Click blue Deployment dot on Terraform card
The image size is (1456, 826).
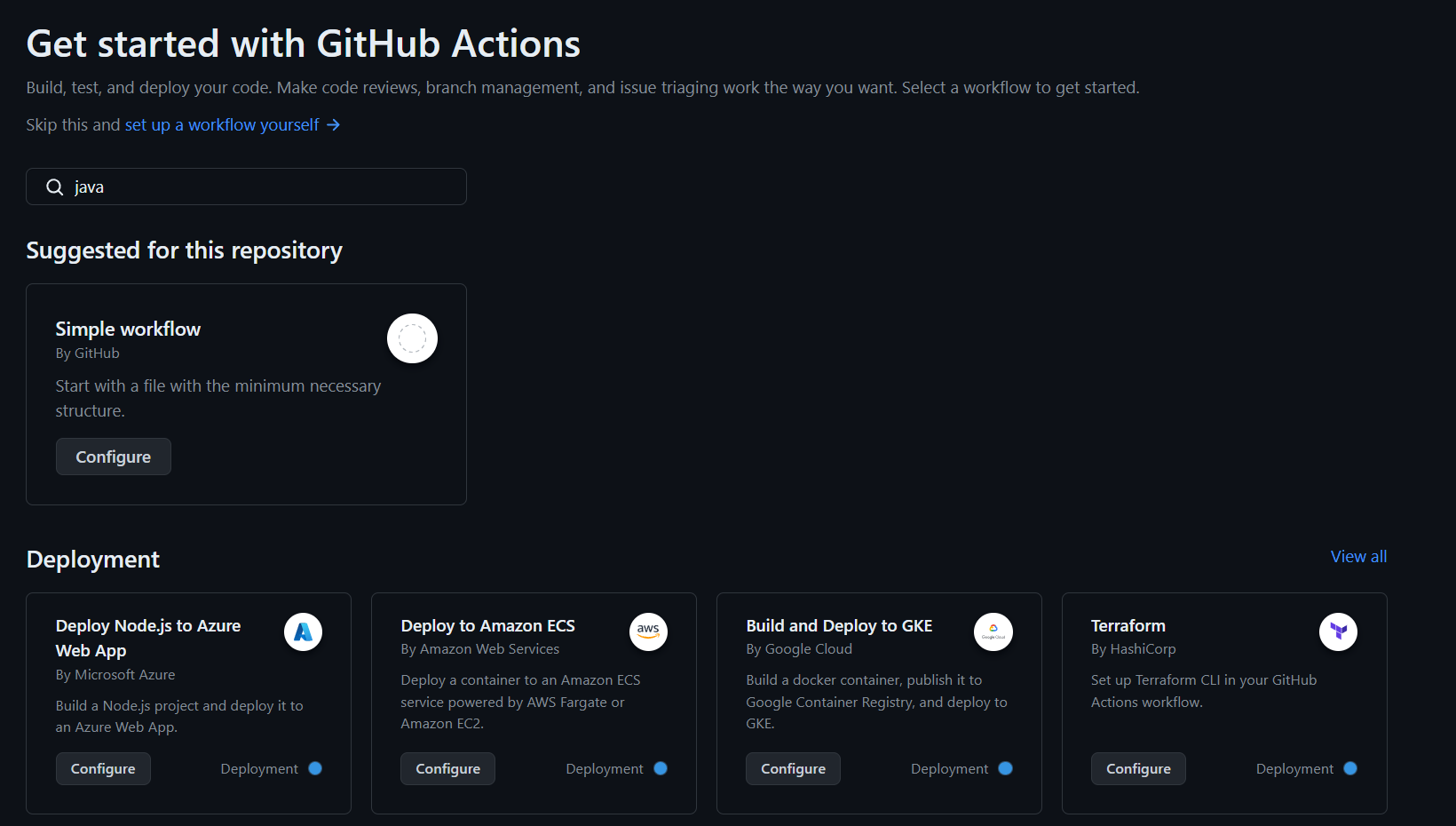coord(1350,768)
